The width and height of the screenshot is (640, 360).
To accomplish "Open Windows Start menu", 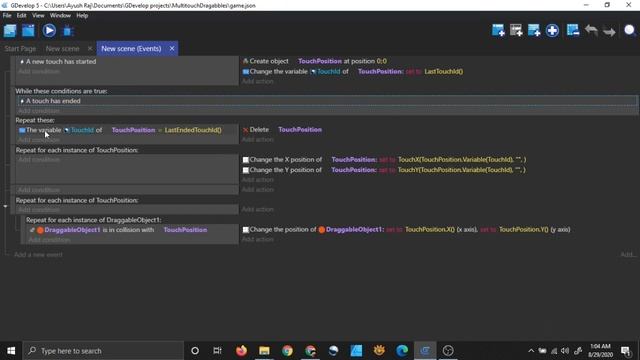I will (x=11, y=351).
